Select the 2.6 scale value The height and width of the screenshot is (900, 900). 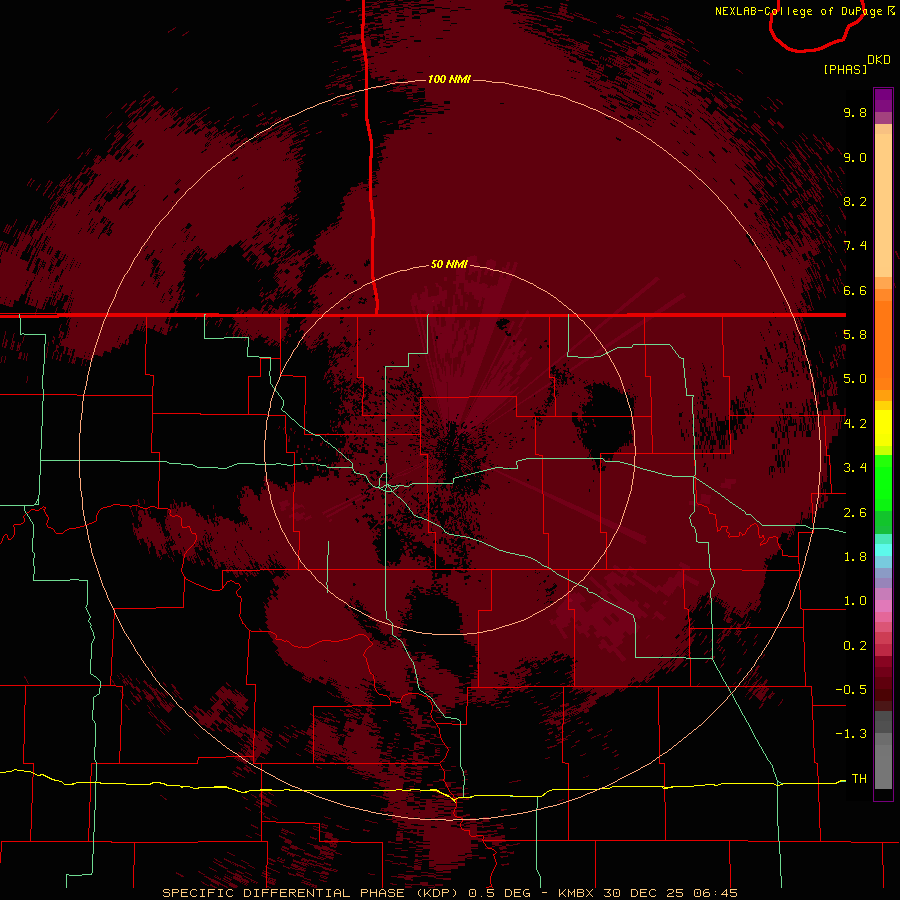click(855, 513)
